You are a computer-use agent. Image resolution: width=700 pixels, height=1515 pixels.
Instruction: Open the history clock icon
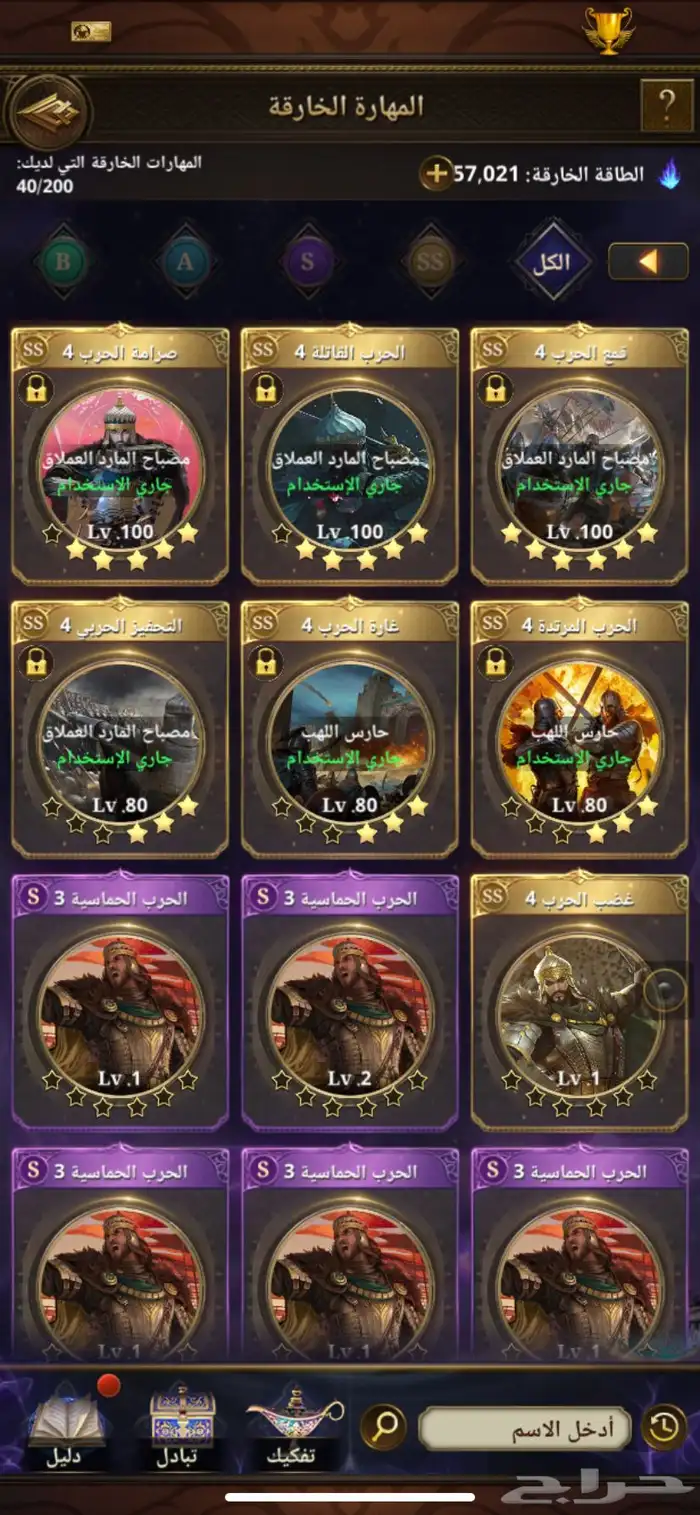[x=665, y=1427]
